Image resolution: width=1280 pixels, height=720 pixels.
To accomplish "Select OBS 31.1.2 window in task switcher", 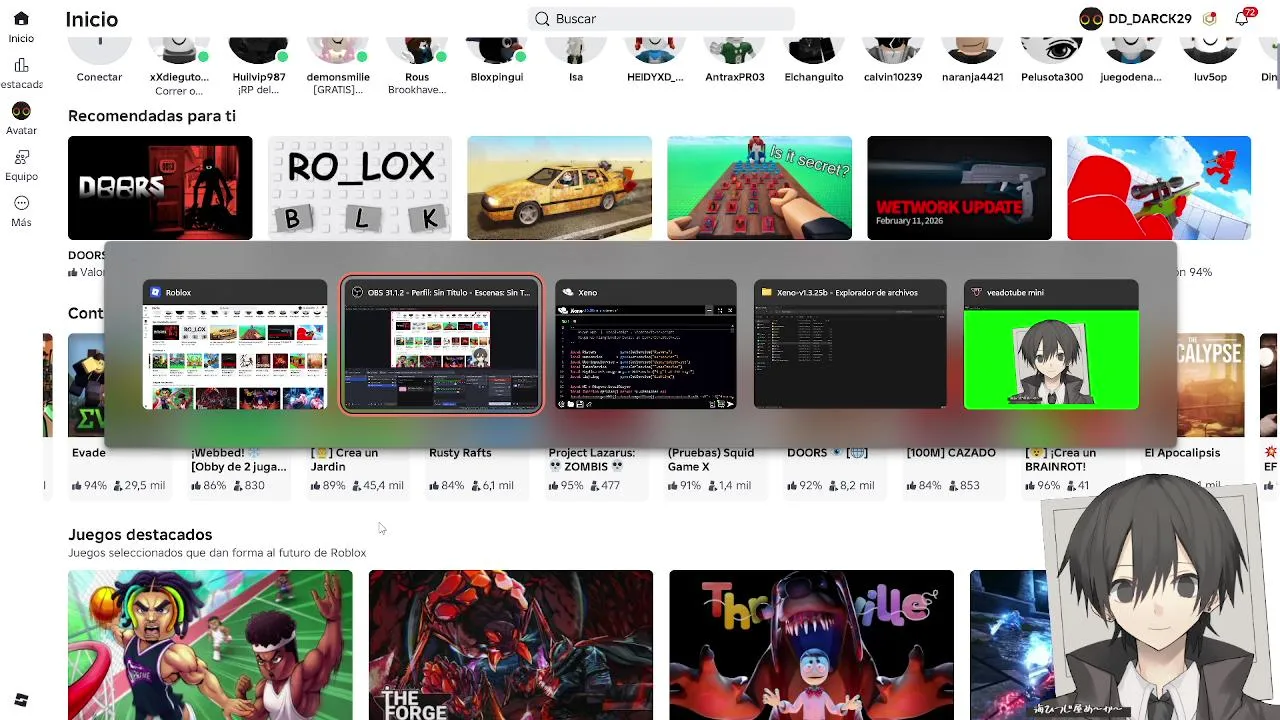I will point(441,346).
